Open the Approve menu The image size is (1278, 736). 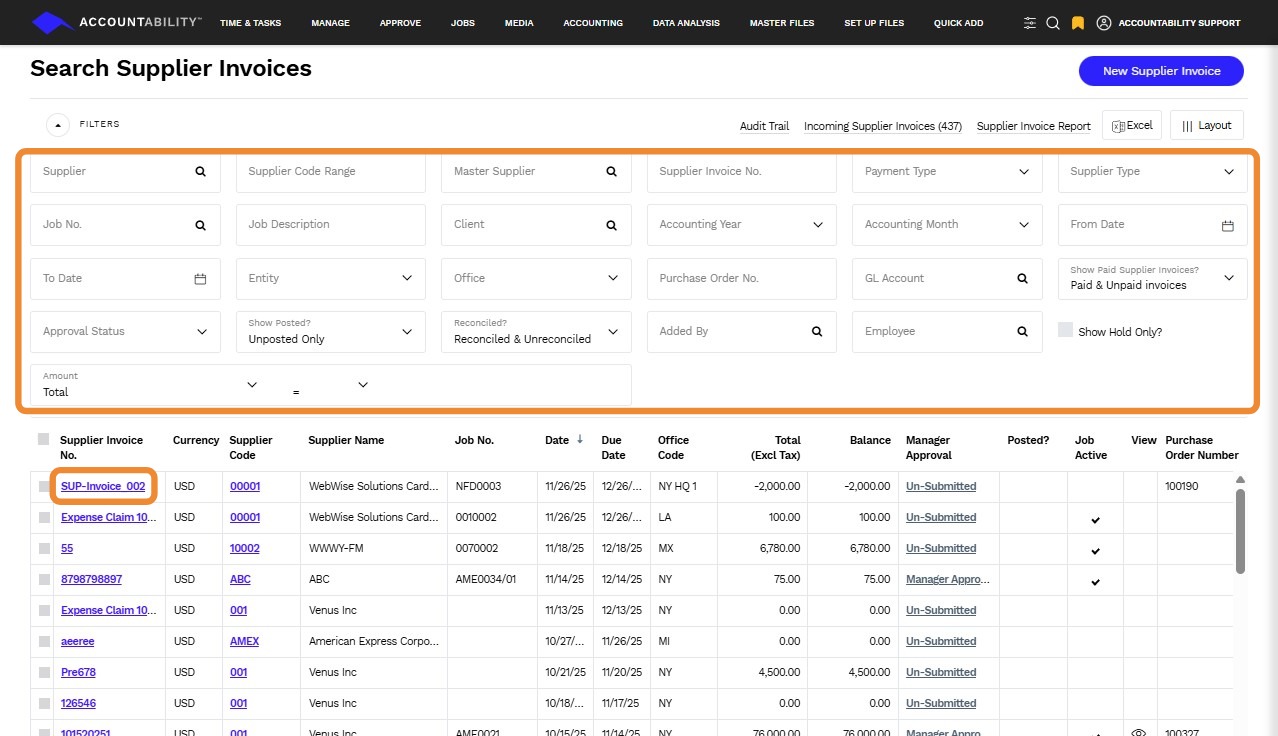[x=400, y=23]
